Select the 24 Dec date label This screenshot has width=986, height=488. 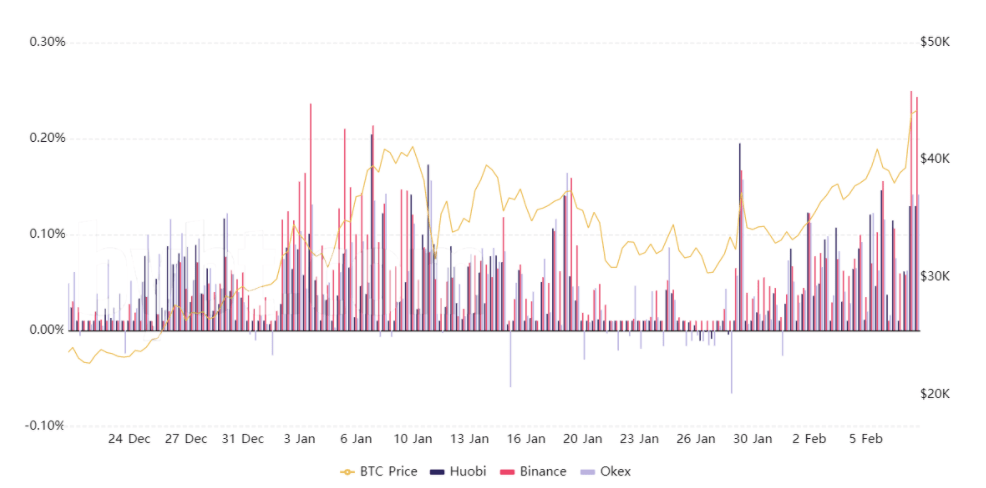point(130,439)
